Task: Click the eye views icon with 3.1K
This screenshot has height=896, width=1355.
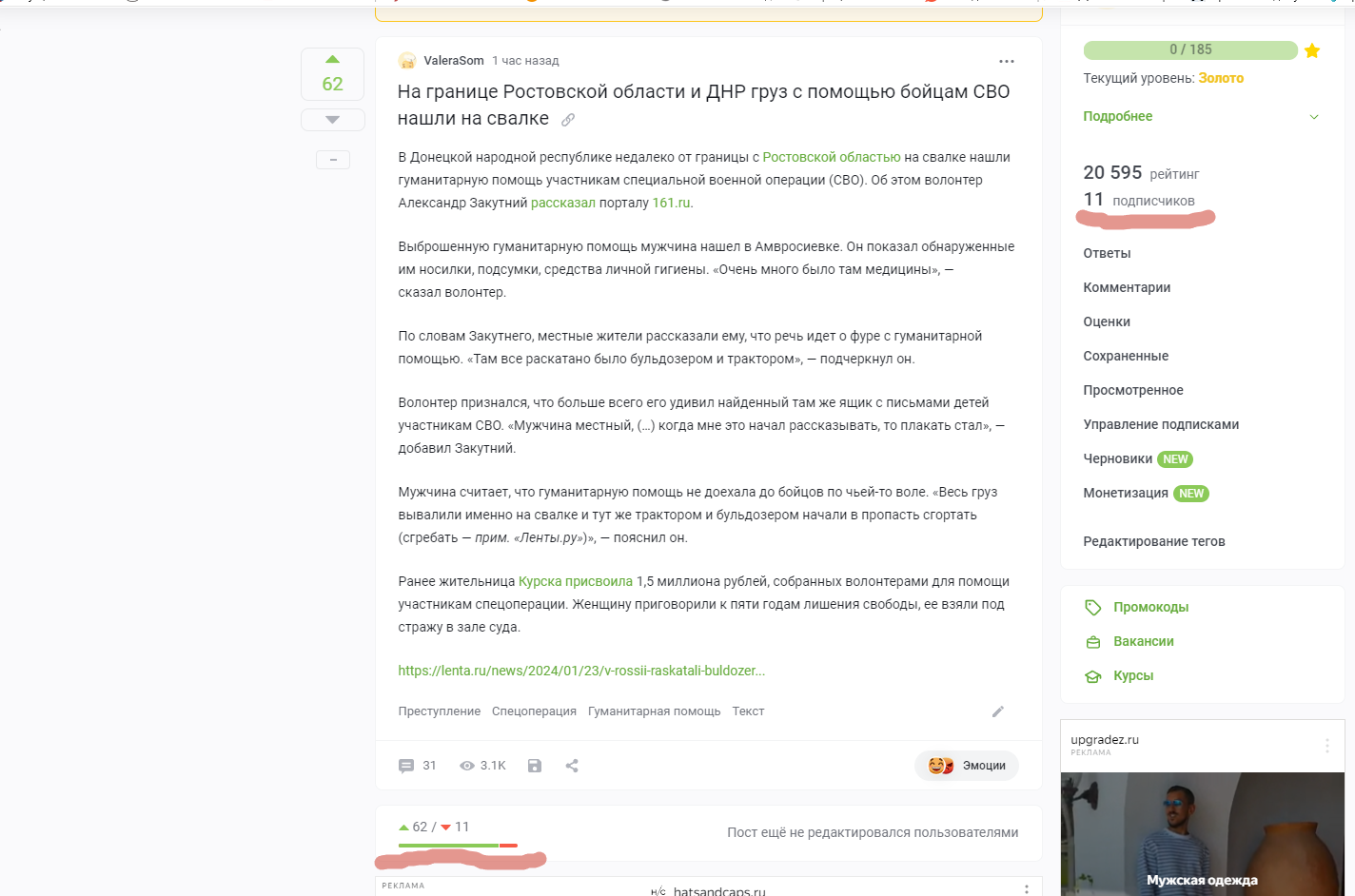Action: 467,766
